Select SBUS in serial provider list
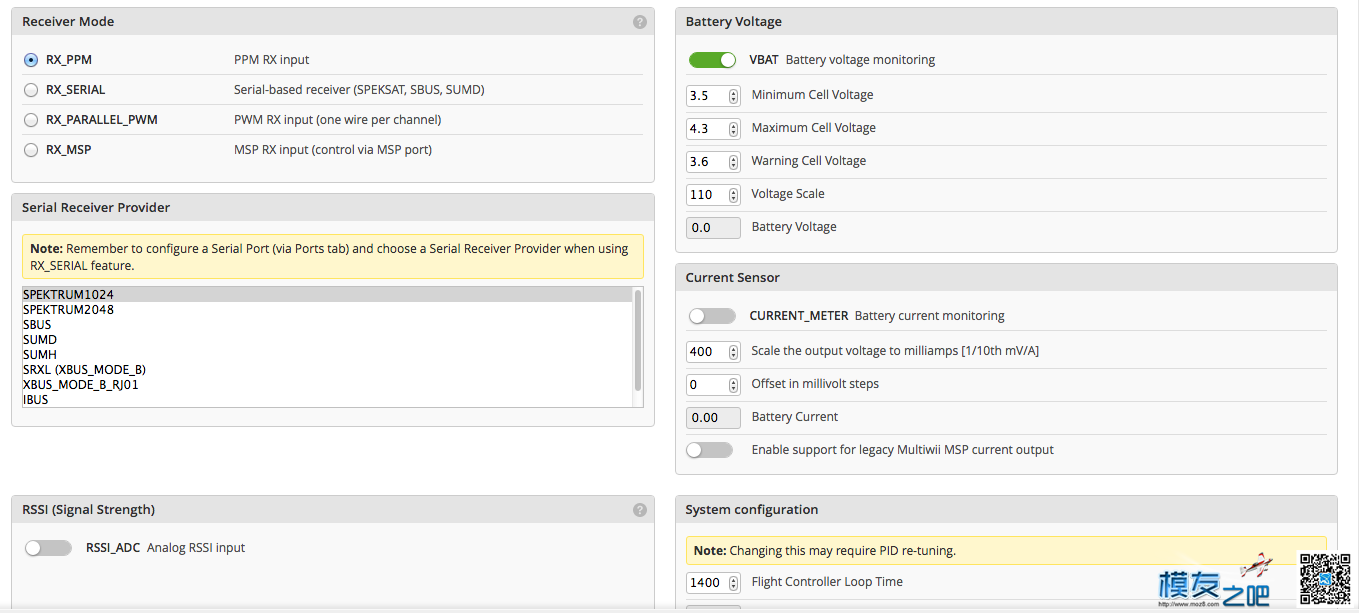 point(327,325)
